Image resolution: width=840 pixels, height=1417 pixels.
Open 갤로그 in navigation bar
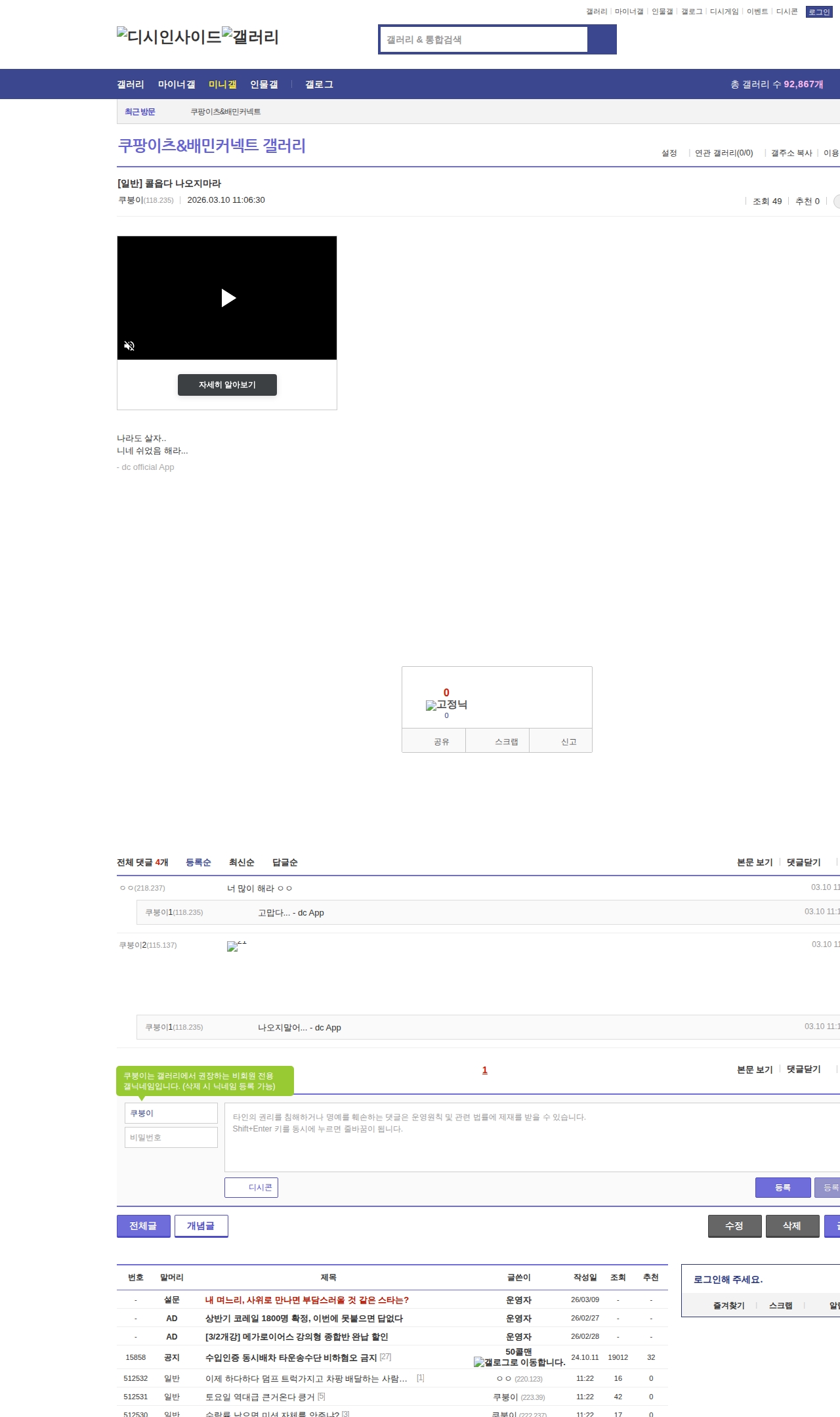pos(319,85)
